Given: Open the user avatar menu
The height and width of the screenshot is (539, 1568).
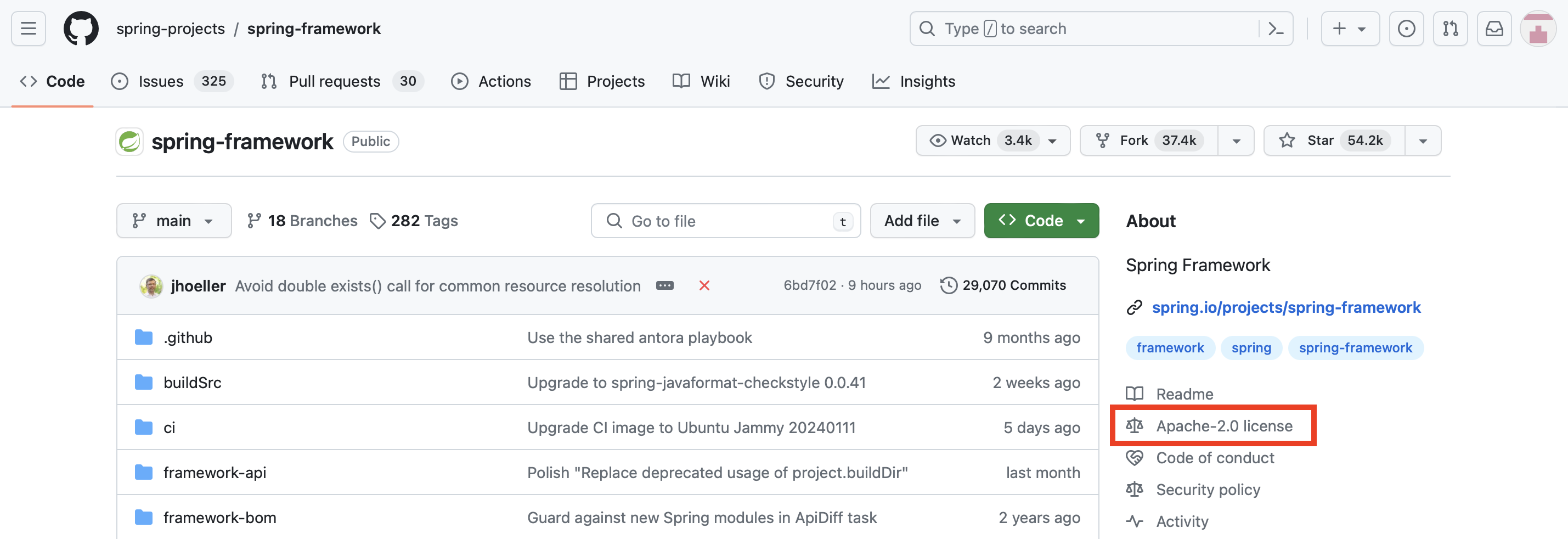Looking at the screenshot, I should pyautogui.click(x=1538, y=29).
